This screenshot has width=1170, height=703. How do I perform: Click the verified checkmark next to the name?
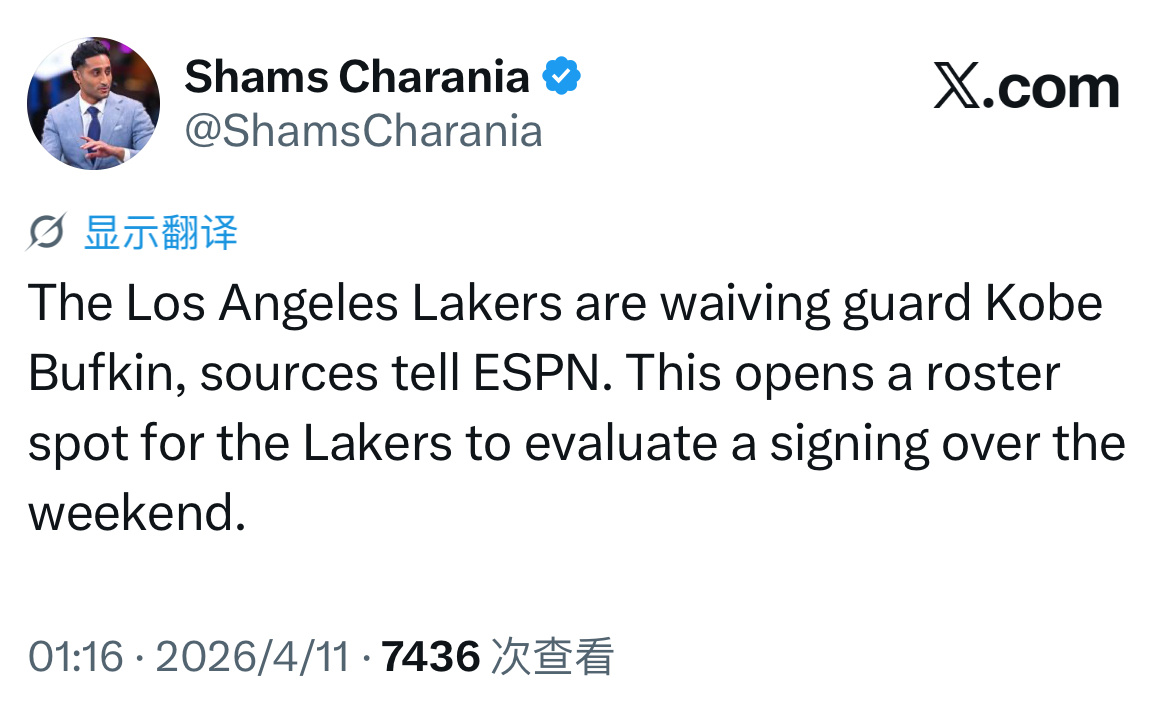point(562,74)
